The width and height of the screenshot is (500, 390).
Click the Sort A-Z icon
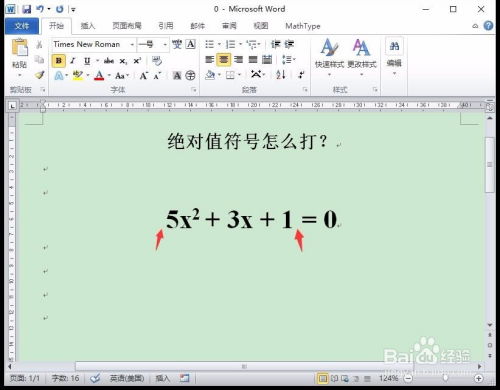[x=281, y=75]
